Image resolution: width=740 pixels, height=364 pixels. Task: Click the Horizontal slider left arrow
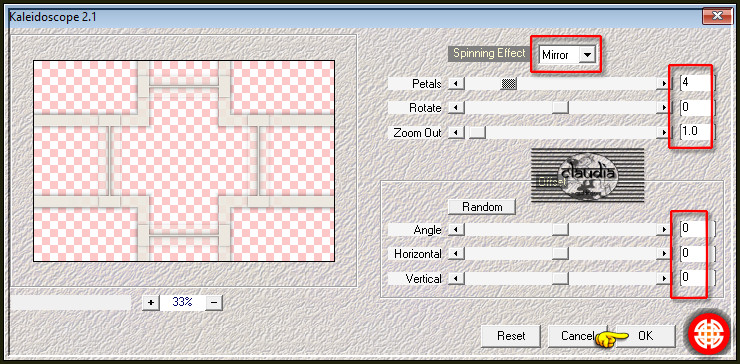(x=456, y=254)
